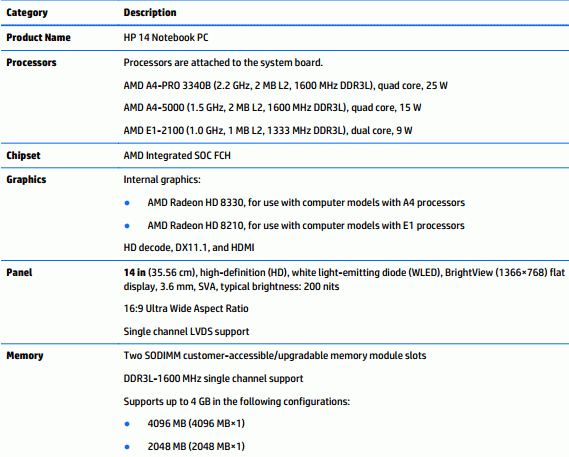Select the Panel category label

pos(19,273)
